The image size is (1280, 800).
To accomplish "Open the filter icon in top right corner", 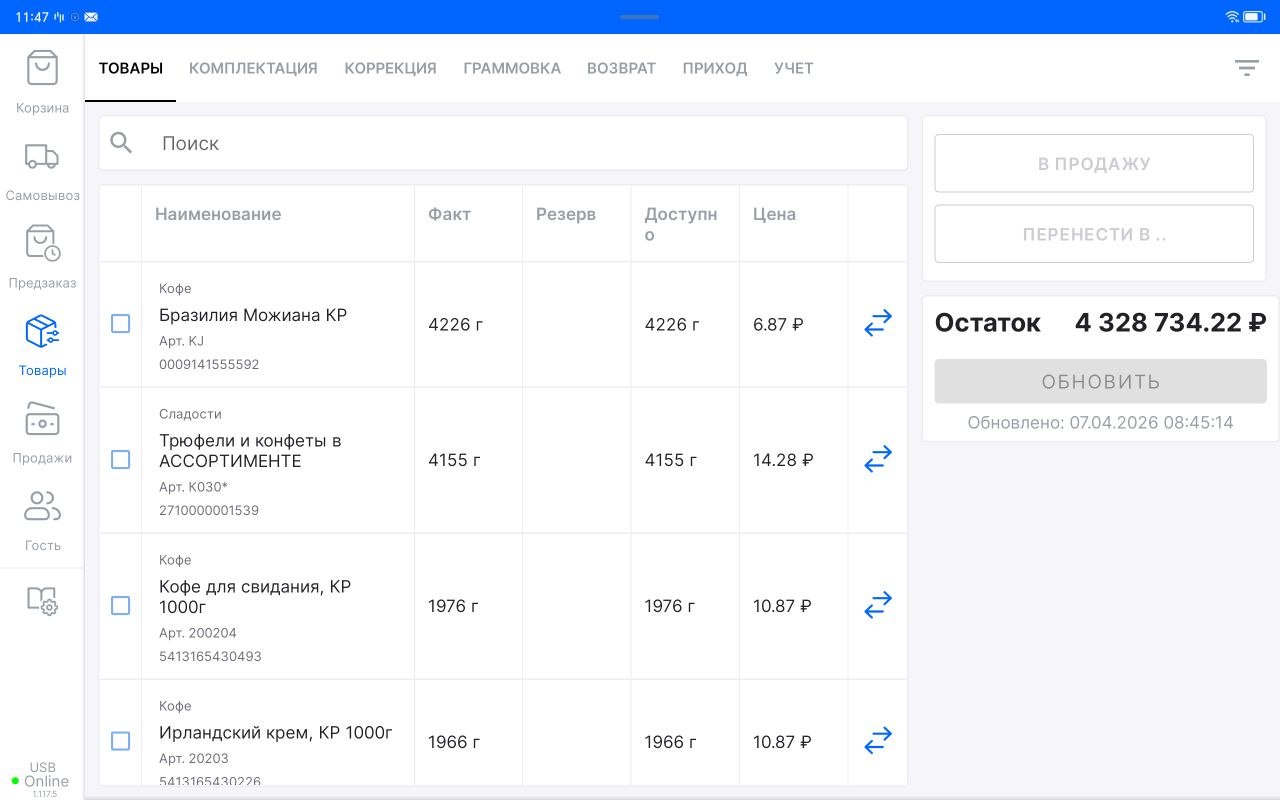I will tap(1246, 67).
